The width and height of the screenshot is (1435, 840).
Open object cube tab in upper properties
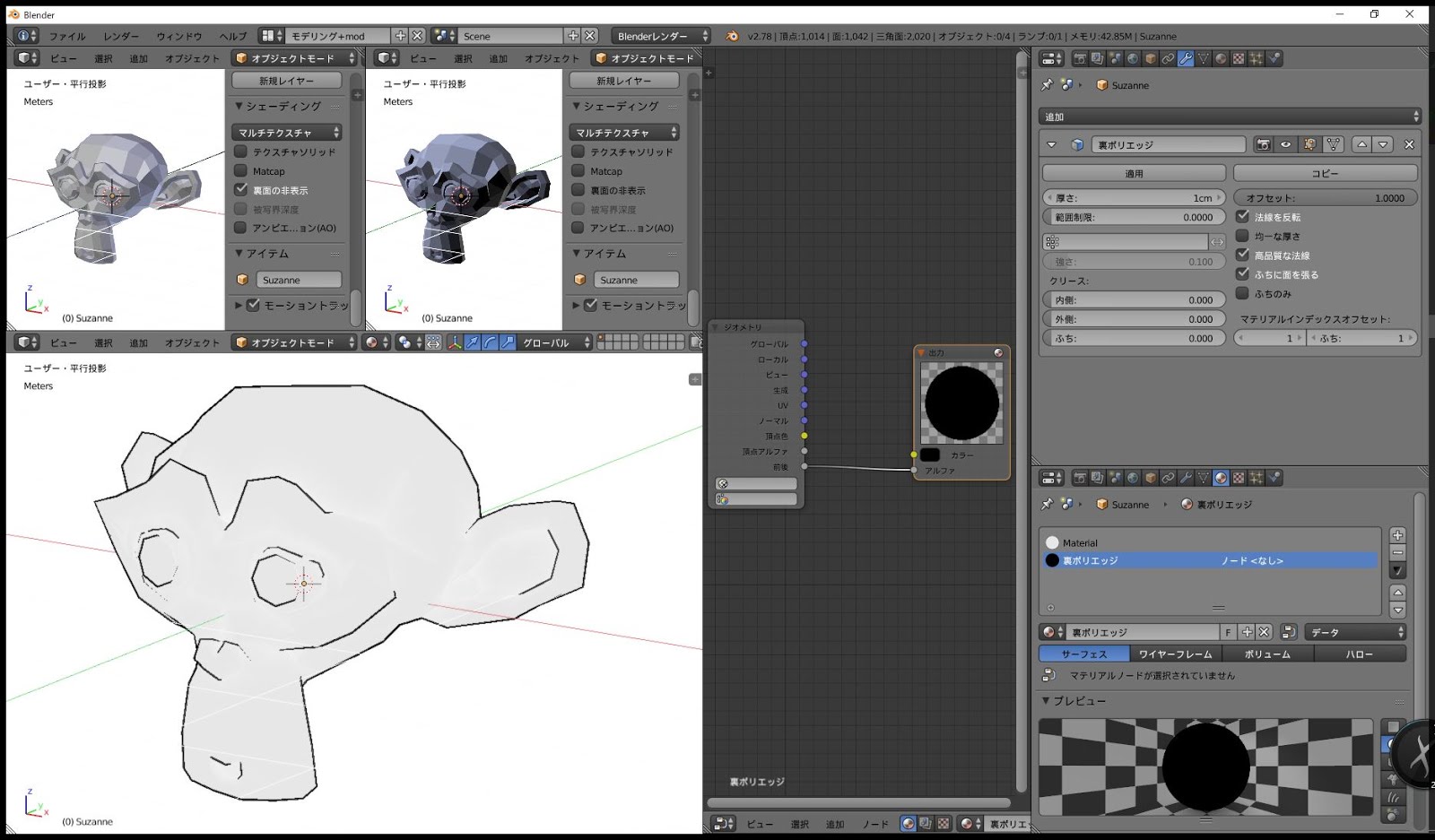[1151, 58]
